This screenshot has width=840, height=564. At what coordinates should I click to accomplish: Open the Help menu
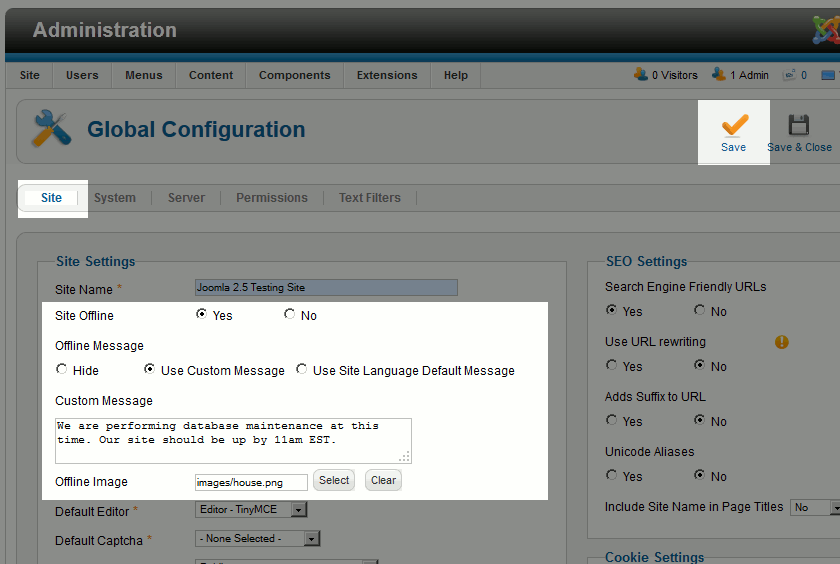tap(455, 75)
